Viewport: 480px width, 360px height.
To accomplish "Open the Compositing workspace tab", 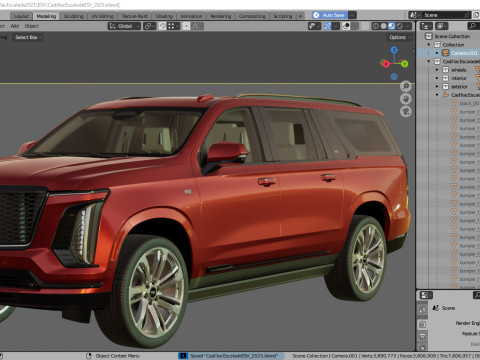I will pyautogui.click(x=252, y=16).
